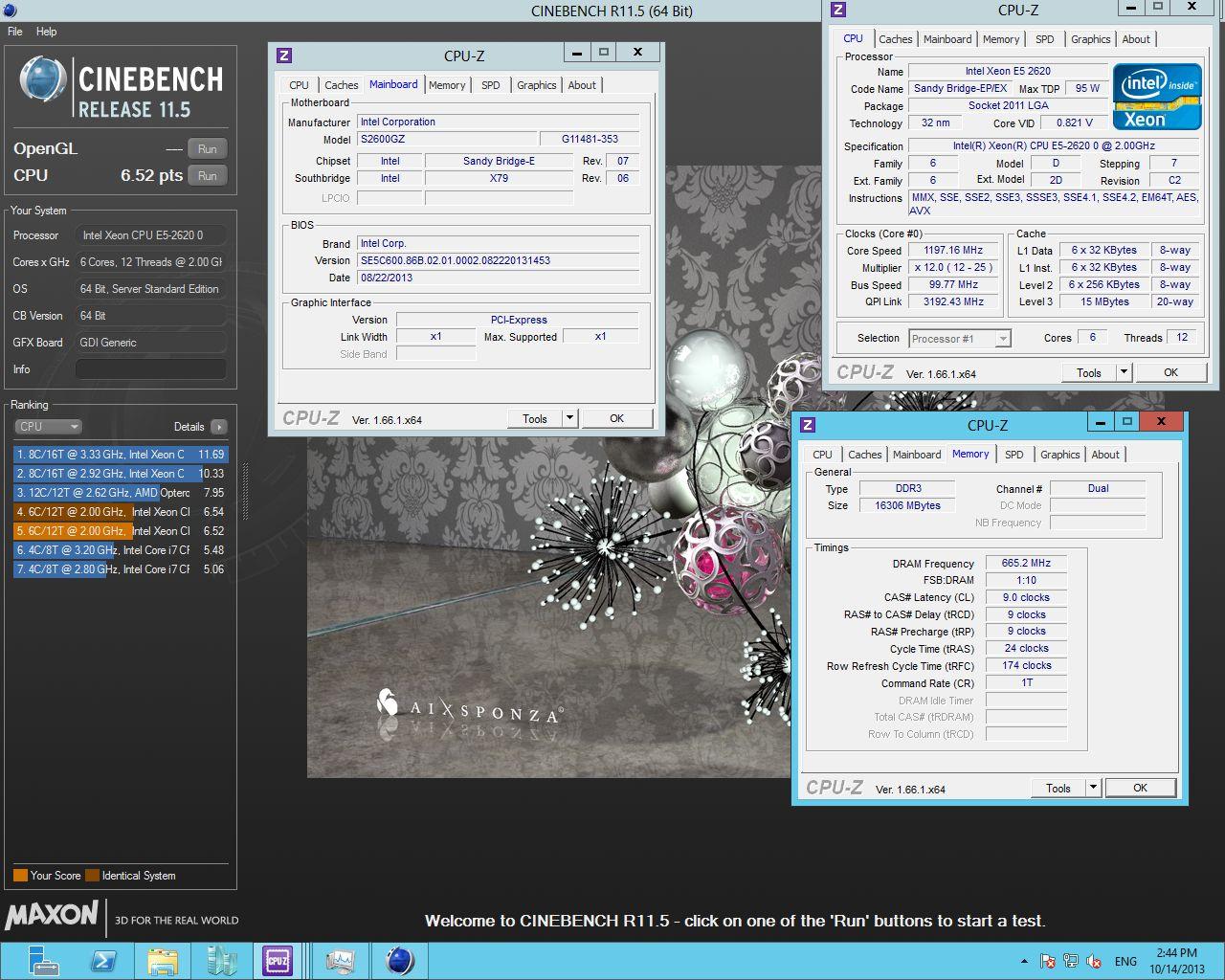Select ranking entry 12C/12T @ 2.62 GHz AMD

tap(121, 493)
